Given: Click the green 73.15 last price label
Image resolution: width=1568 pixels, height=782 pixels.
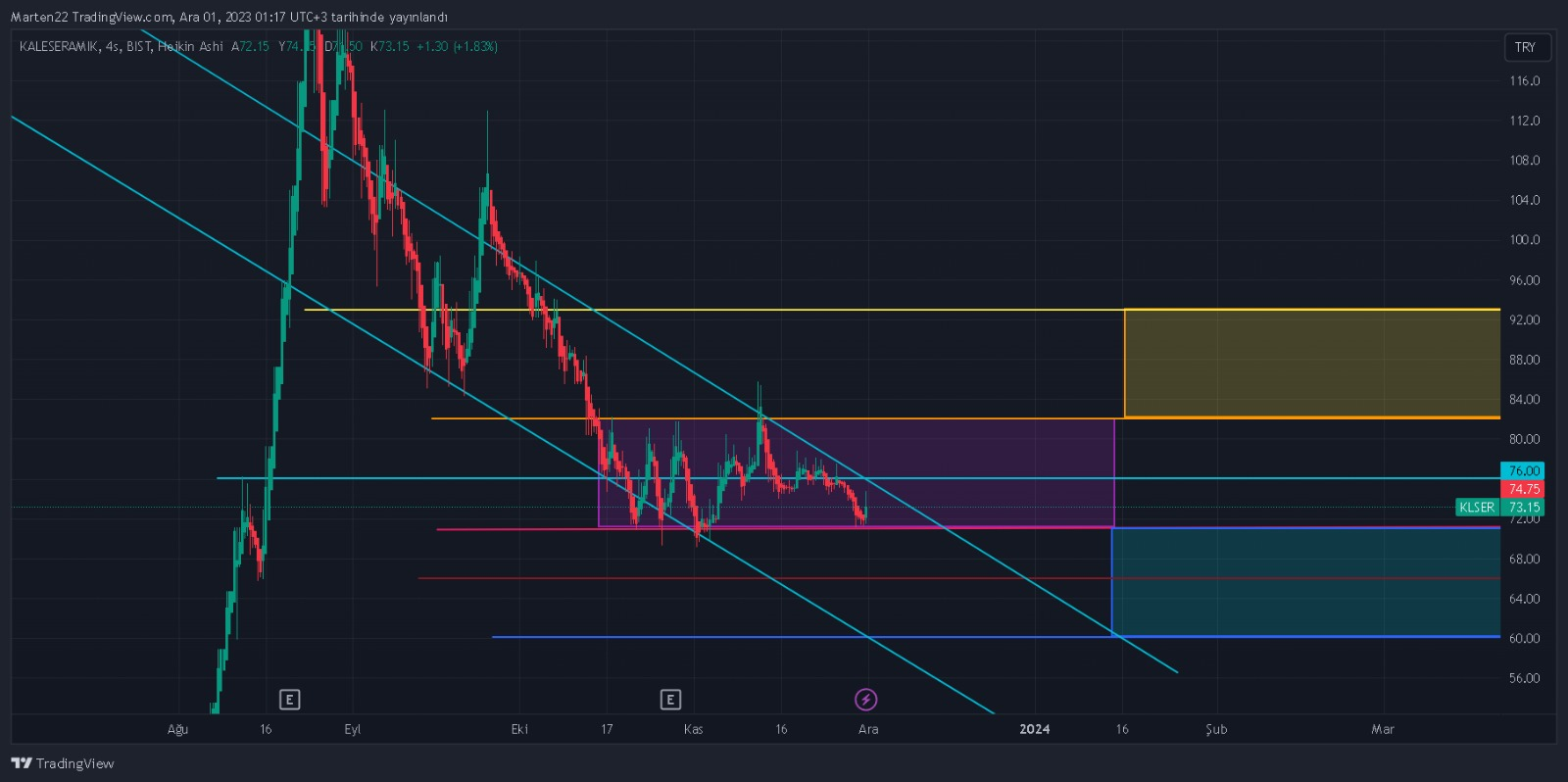Looking at the screenshot, I should (x=1523, y=508).
